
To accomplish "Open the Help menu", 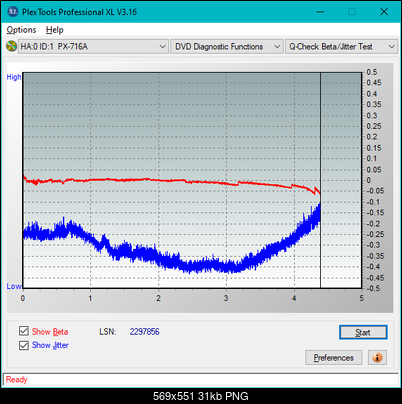I will pos(55,30).
